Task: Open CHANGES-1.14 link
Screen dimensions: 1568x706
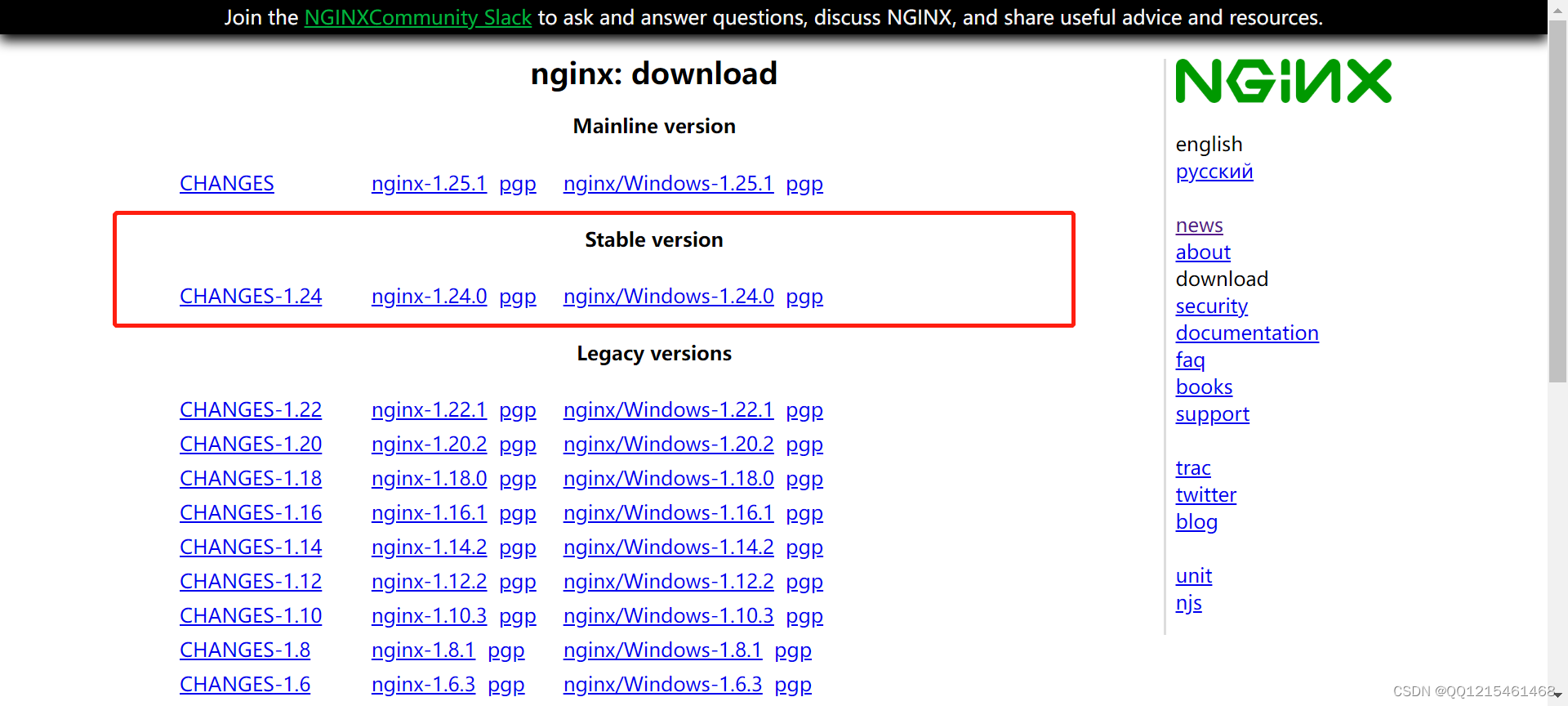Action: (x=251, y=547)
